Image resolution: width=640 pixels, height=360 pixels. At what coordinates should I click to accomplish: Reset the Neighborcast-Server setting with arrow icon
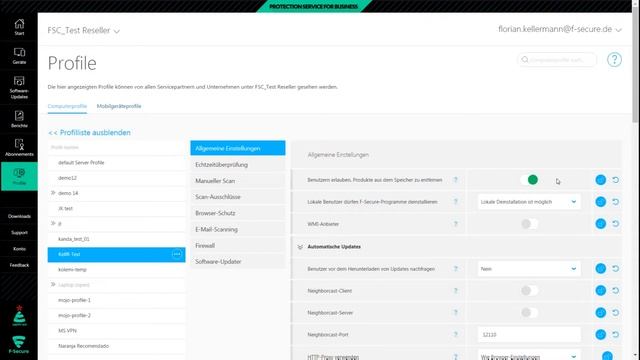pos(616,313)
